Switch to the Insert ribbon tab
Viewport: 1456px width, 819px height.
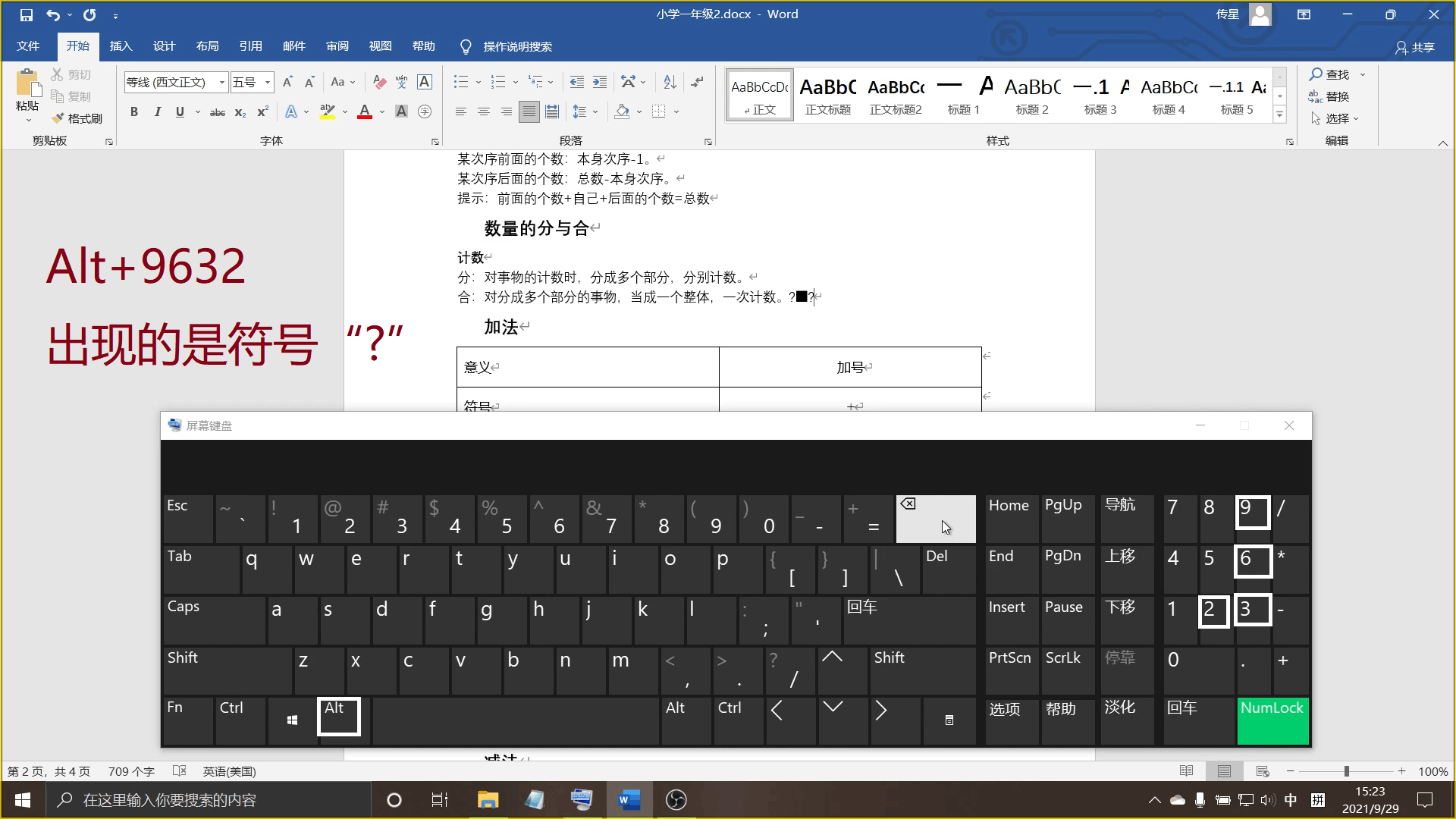click(121, 46)
